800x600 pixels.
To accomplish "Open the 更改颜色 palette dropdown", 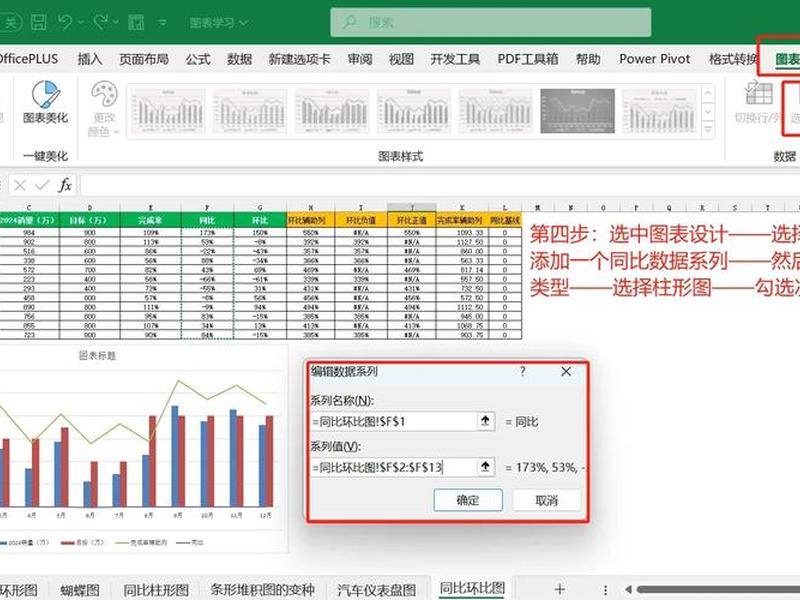I will coord(104,109).
